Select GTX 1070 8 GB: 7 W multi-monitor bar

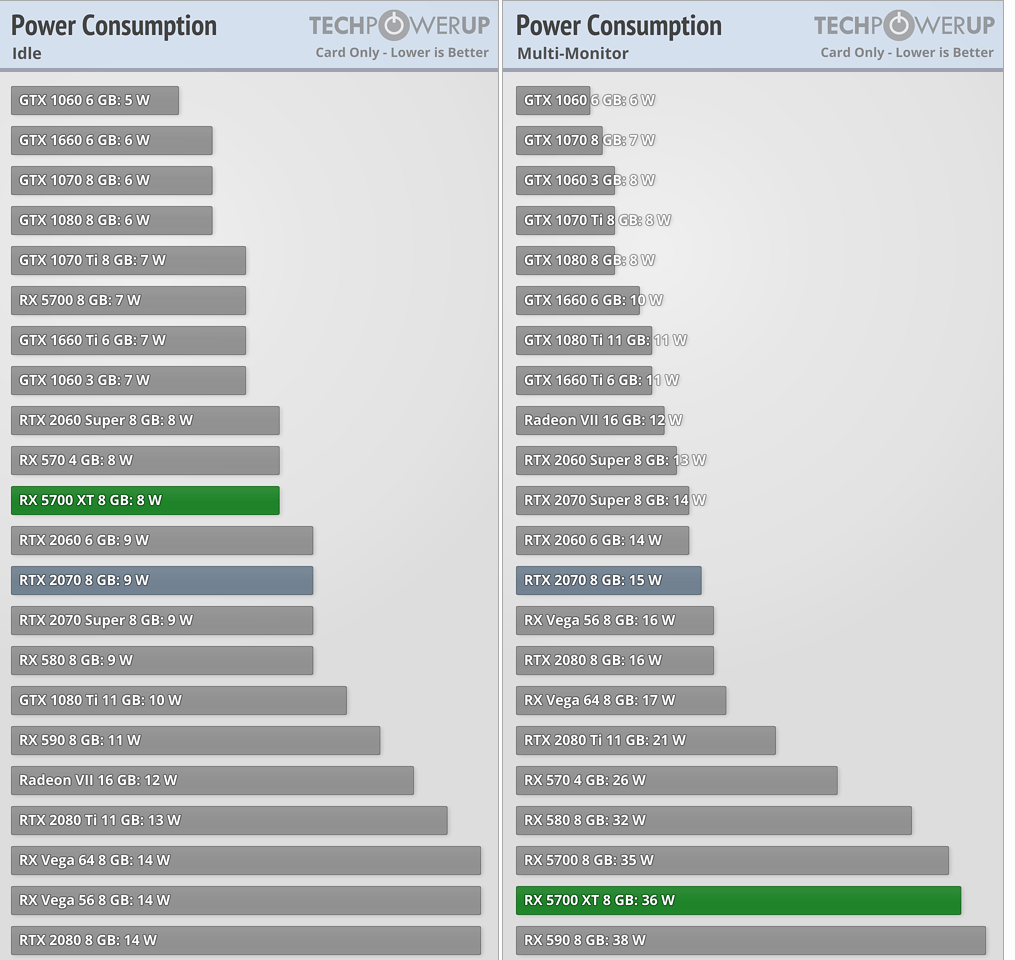(559, 140)
